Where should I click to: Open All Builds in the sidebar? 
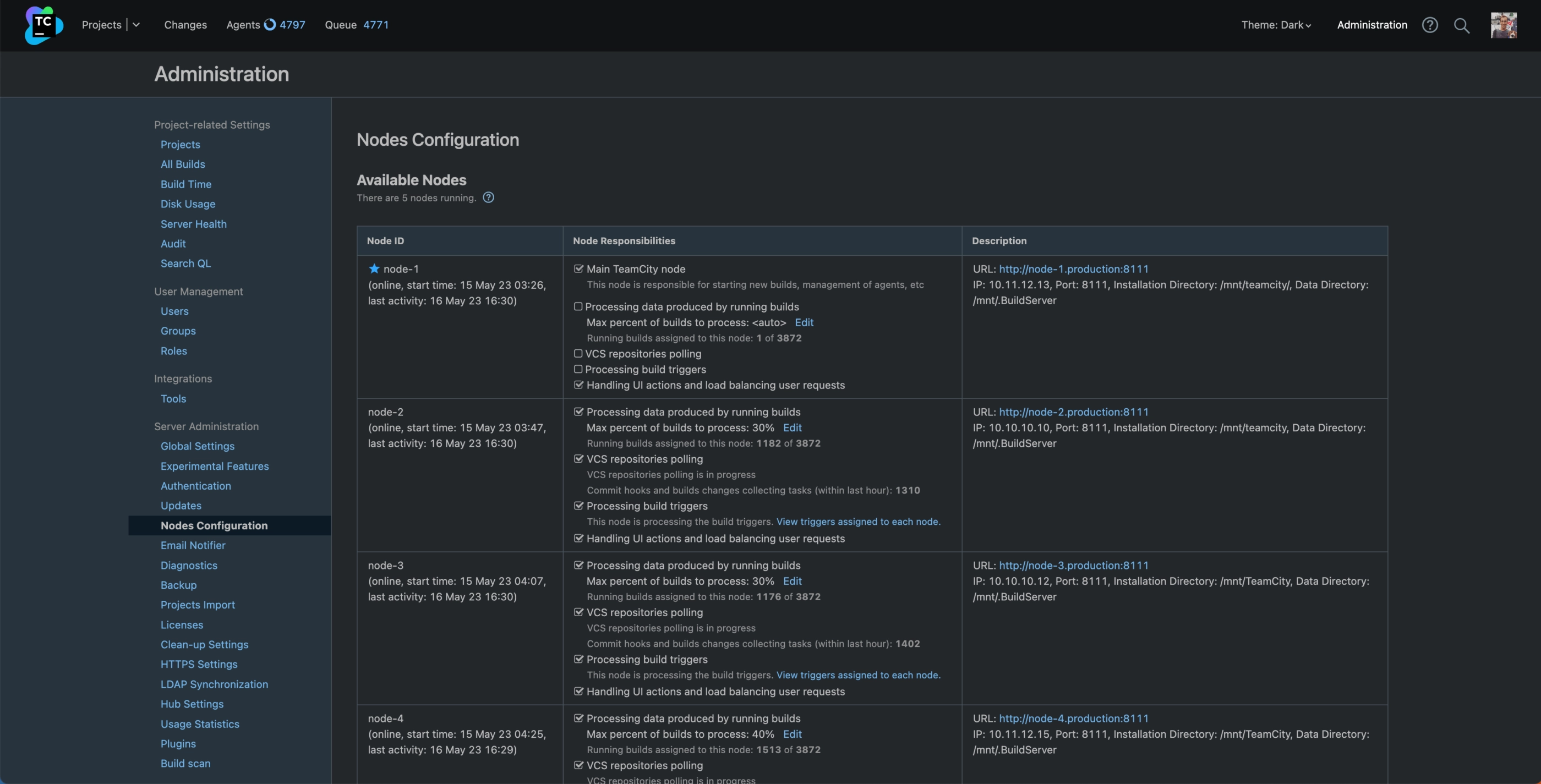point(183,164)
